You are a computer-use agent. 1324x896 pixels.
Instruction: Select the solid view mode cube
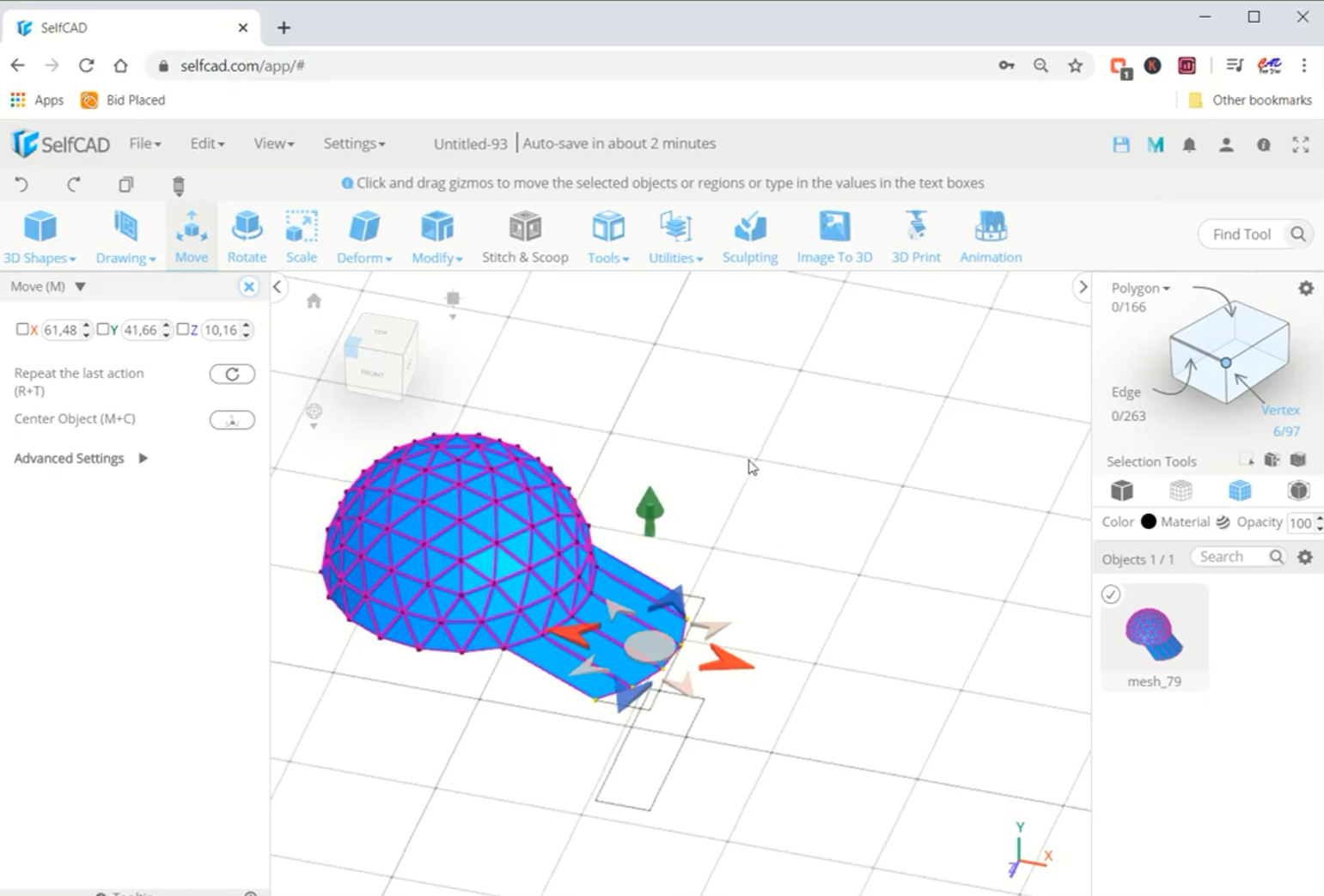click(1122, 491)
